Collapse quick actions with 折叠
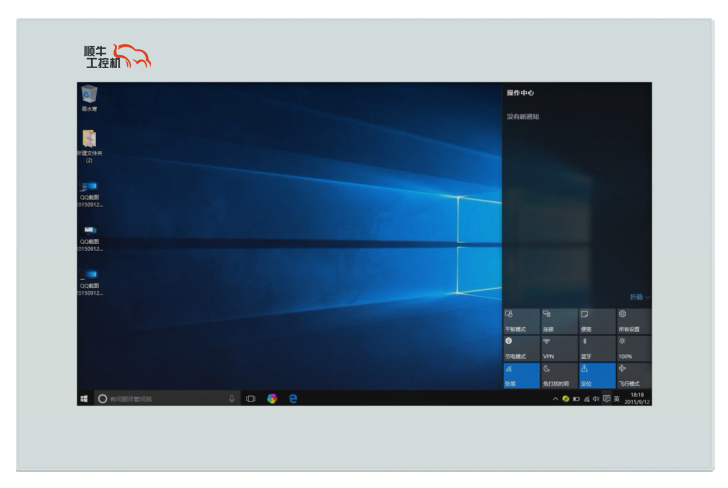The width and height of the screenshot is (728, 488). (640, 297)
